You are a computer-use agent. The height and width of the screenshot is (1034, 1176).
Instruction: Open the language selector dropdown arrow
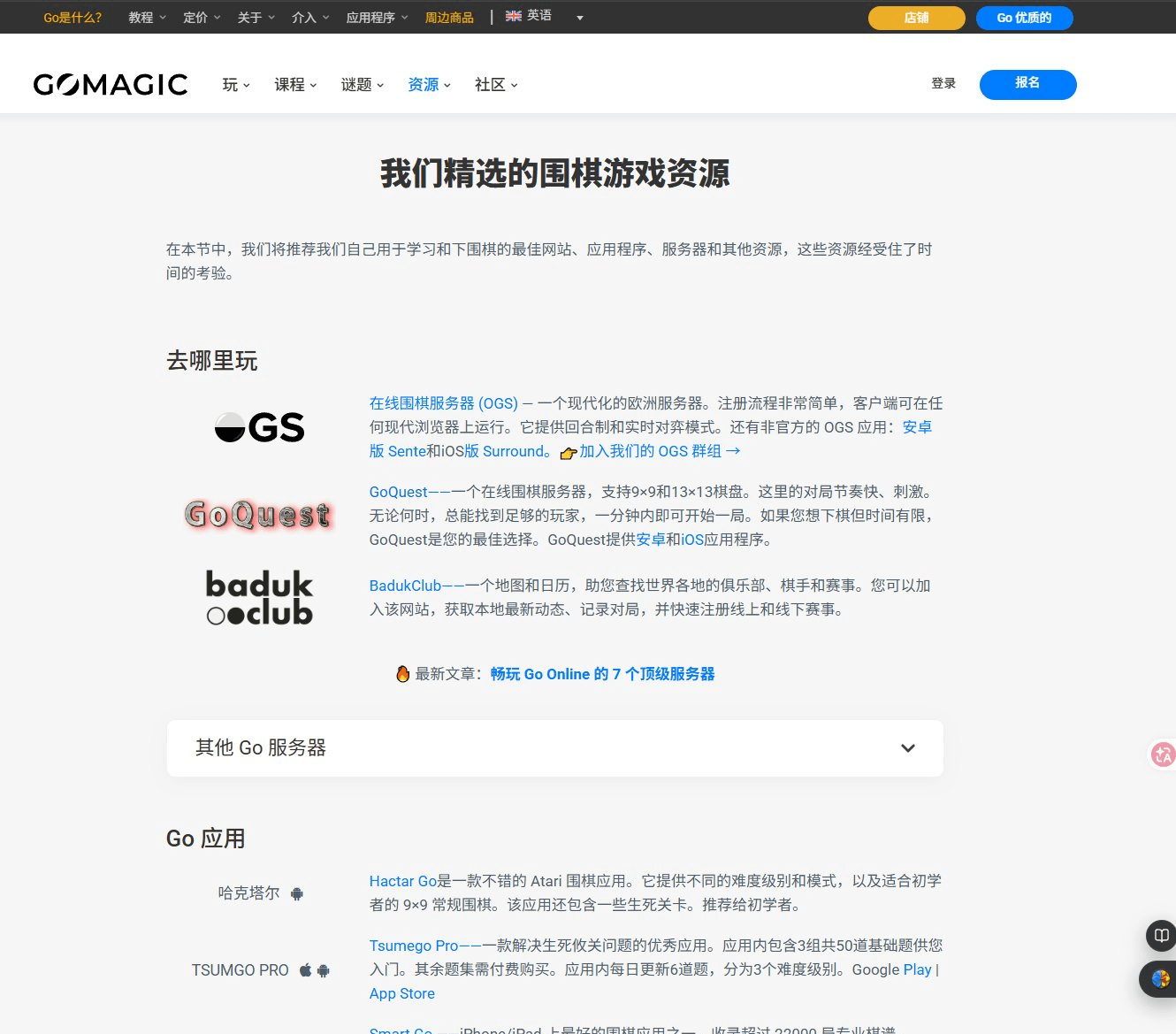pos(580,17)
